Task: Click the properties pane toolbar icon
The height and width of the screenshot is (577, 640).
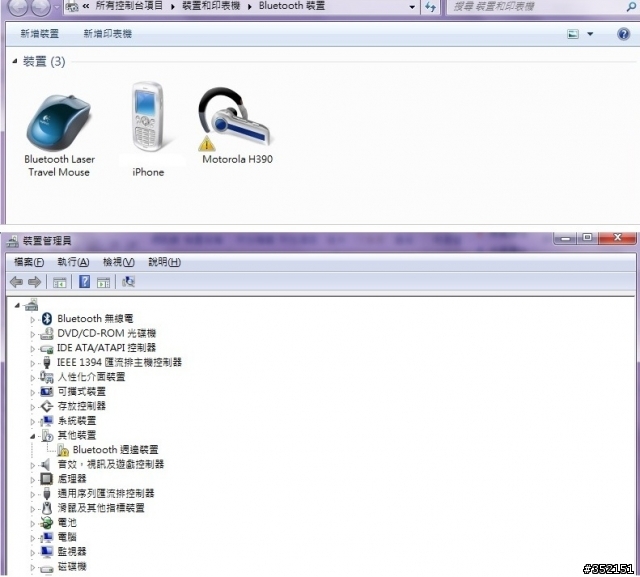Action: tap(103, 282)
